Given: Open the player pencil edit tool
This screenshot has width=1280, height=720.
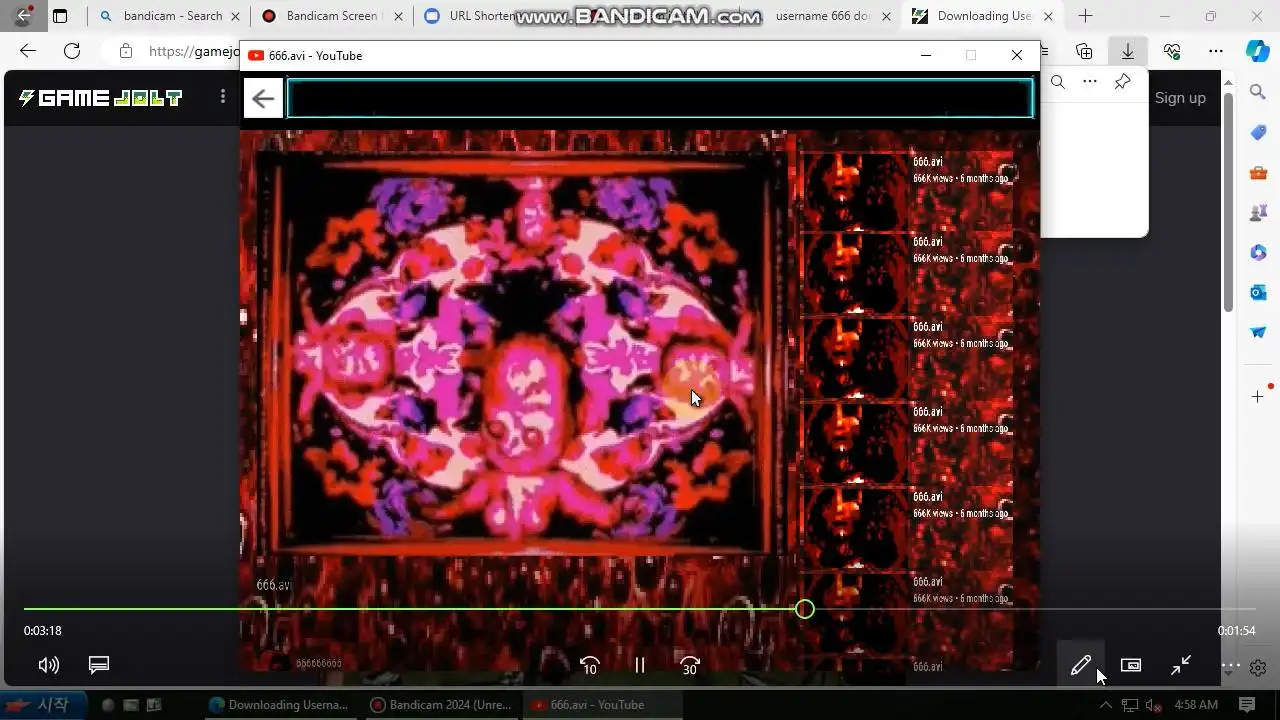Looking at the screenshot, I should coord(1081,665).
